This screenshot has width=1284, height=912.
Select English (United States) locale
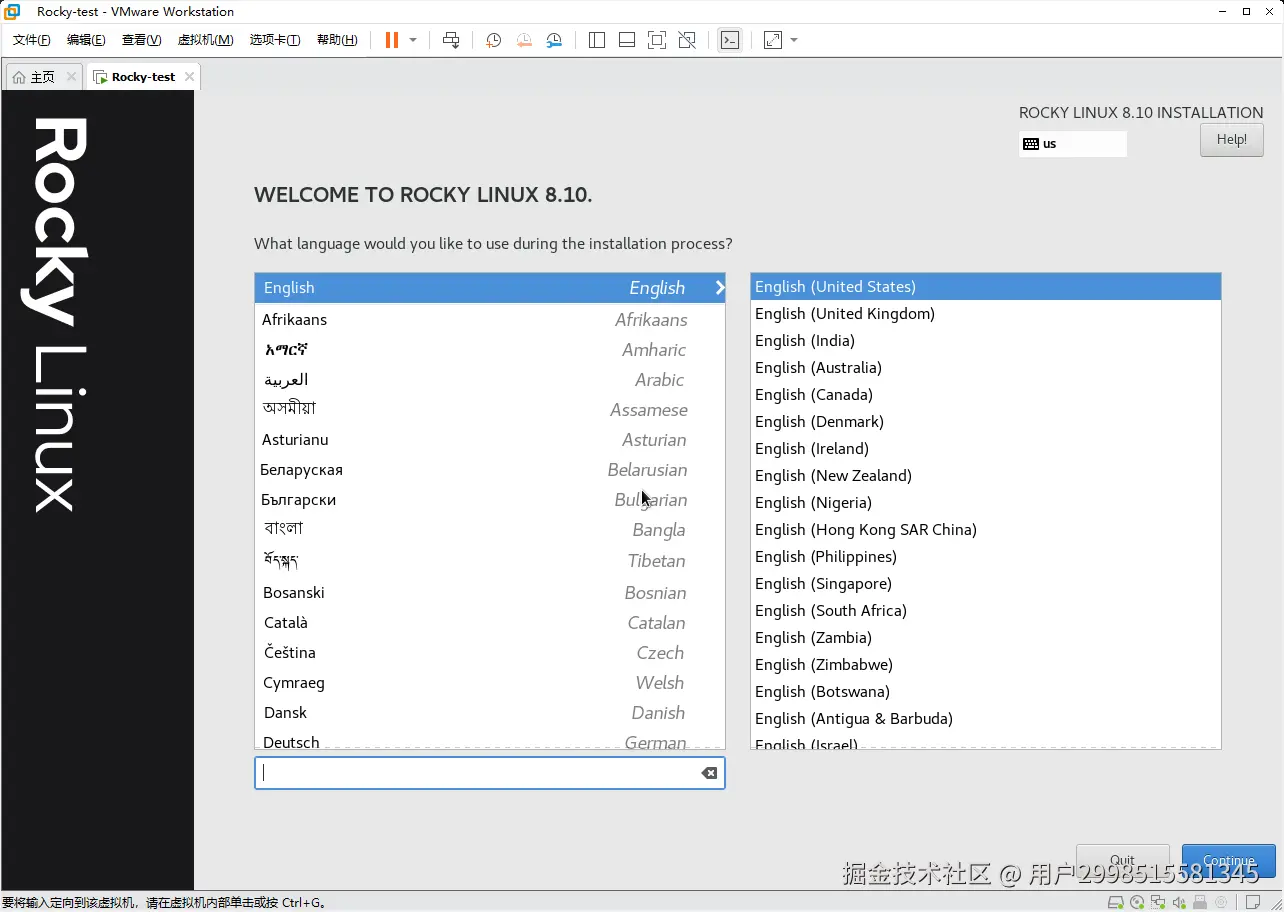pos(986,287)
